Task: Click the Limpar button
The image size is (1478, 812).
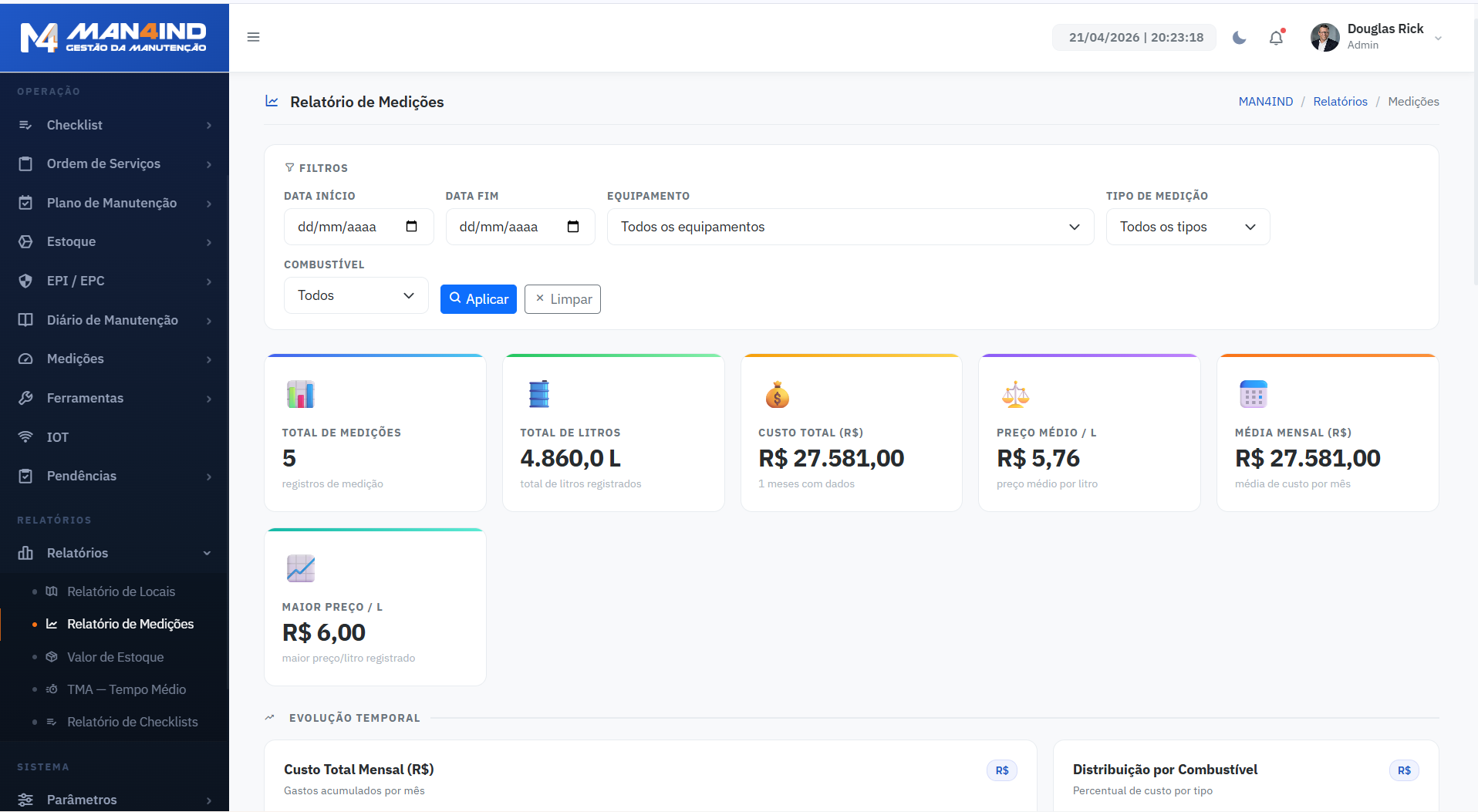Action: tap(562, 299)
